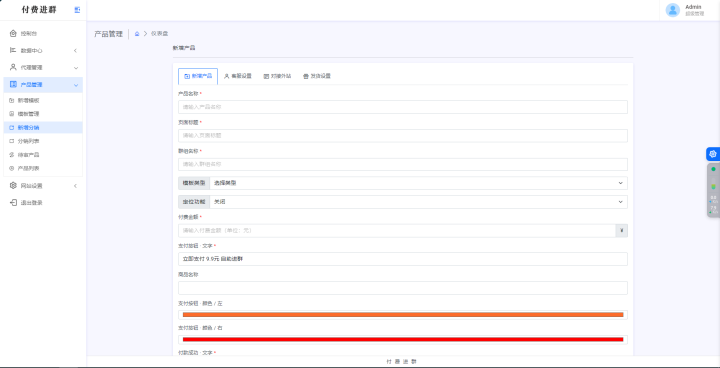
Task: Click the 网站设置 gear icon in the sidebar
Action: [13, 186]
